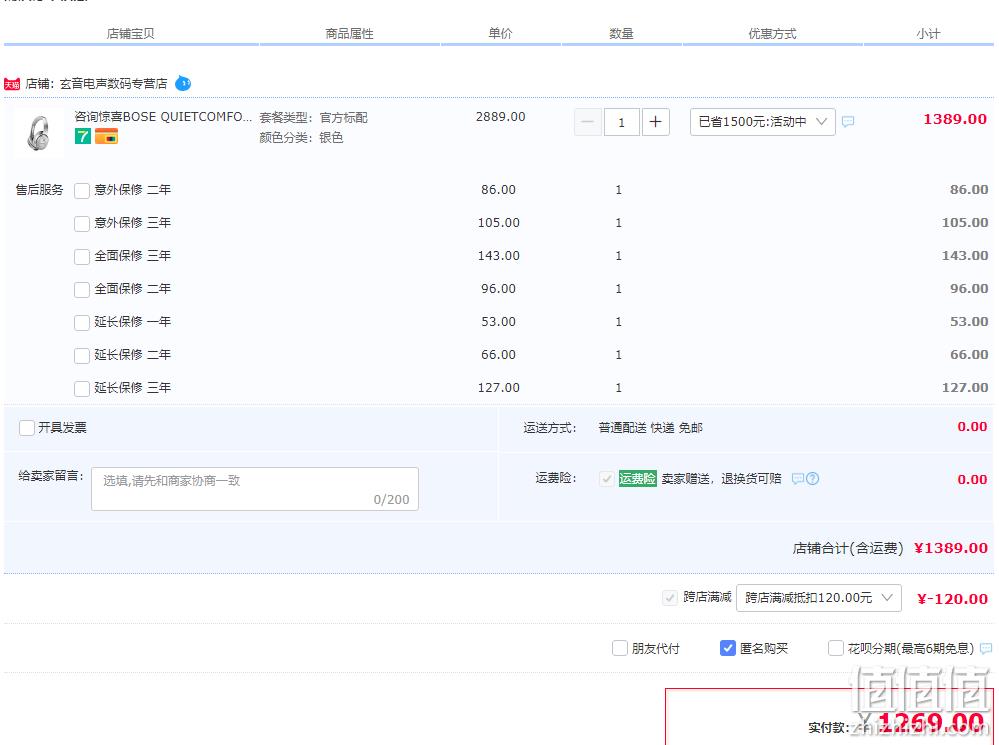Click the quantity input field
Viewport: 999px width, 745px height.
[621, 122]
